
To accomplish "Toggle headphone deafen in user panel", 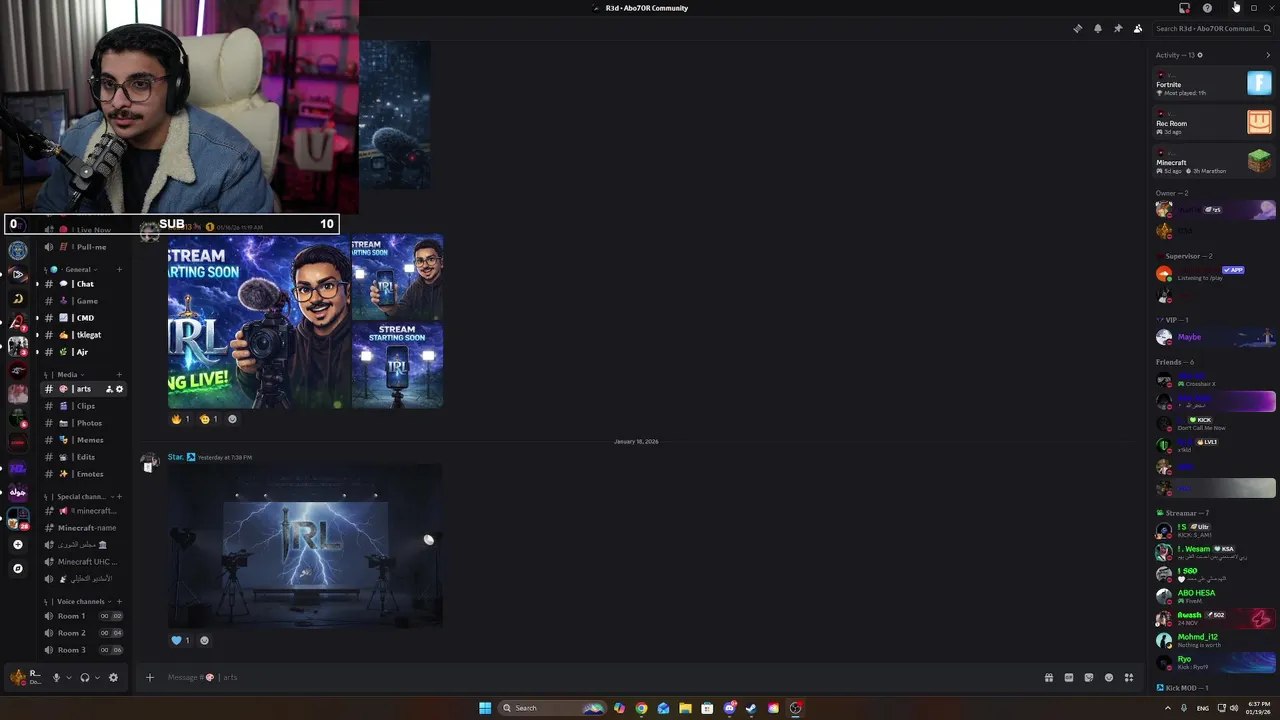I will [84, 677].
